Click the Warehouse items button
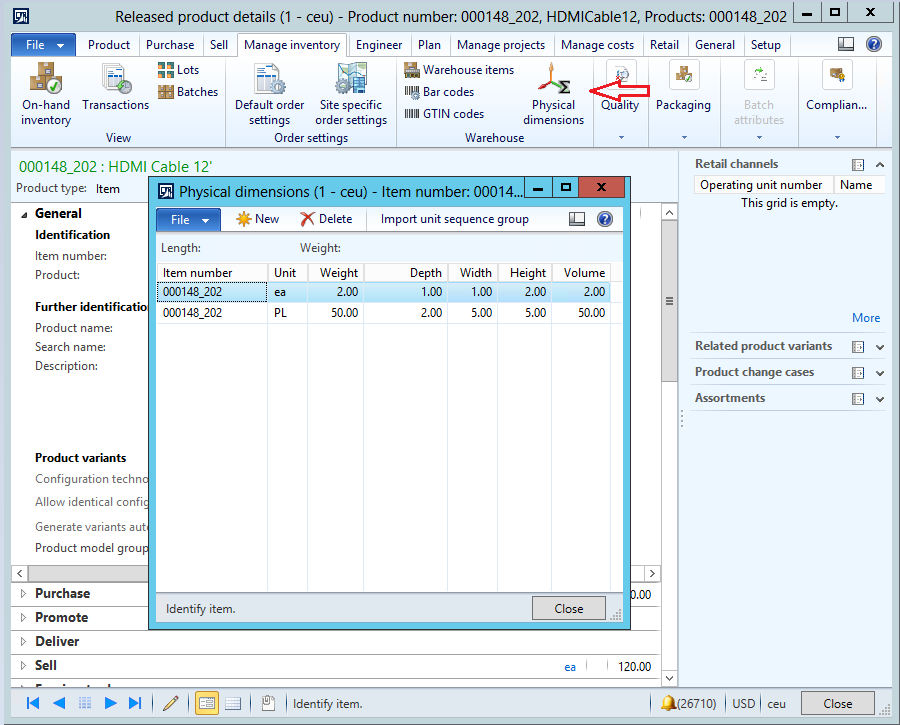This screenshot has height=725, width=900. [x=459, y=70]
